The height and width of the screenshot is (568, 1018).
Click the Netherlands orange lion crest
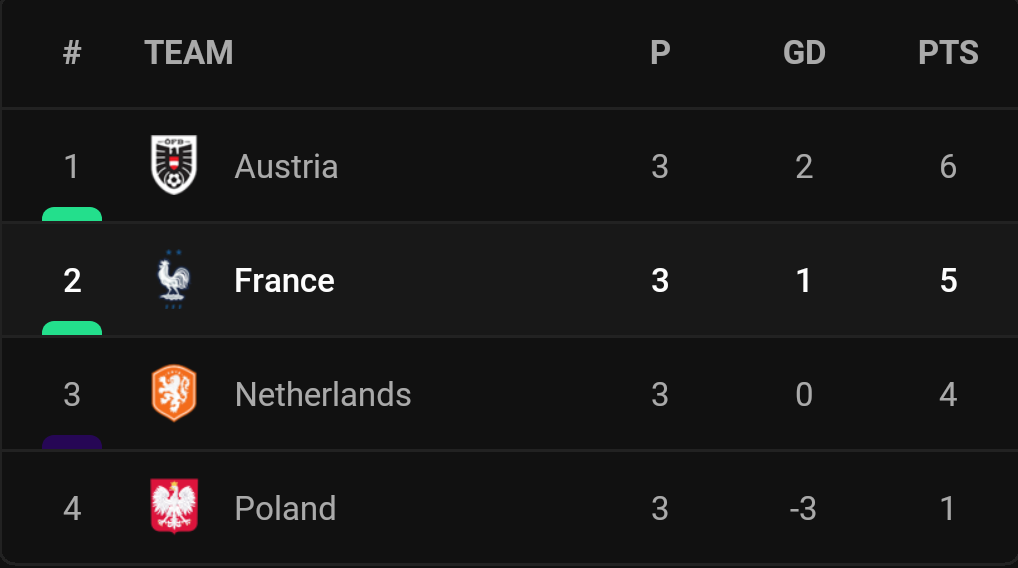[x=174, y=394]
